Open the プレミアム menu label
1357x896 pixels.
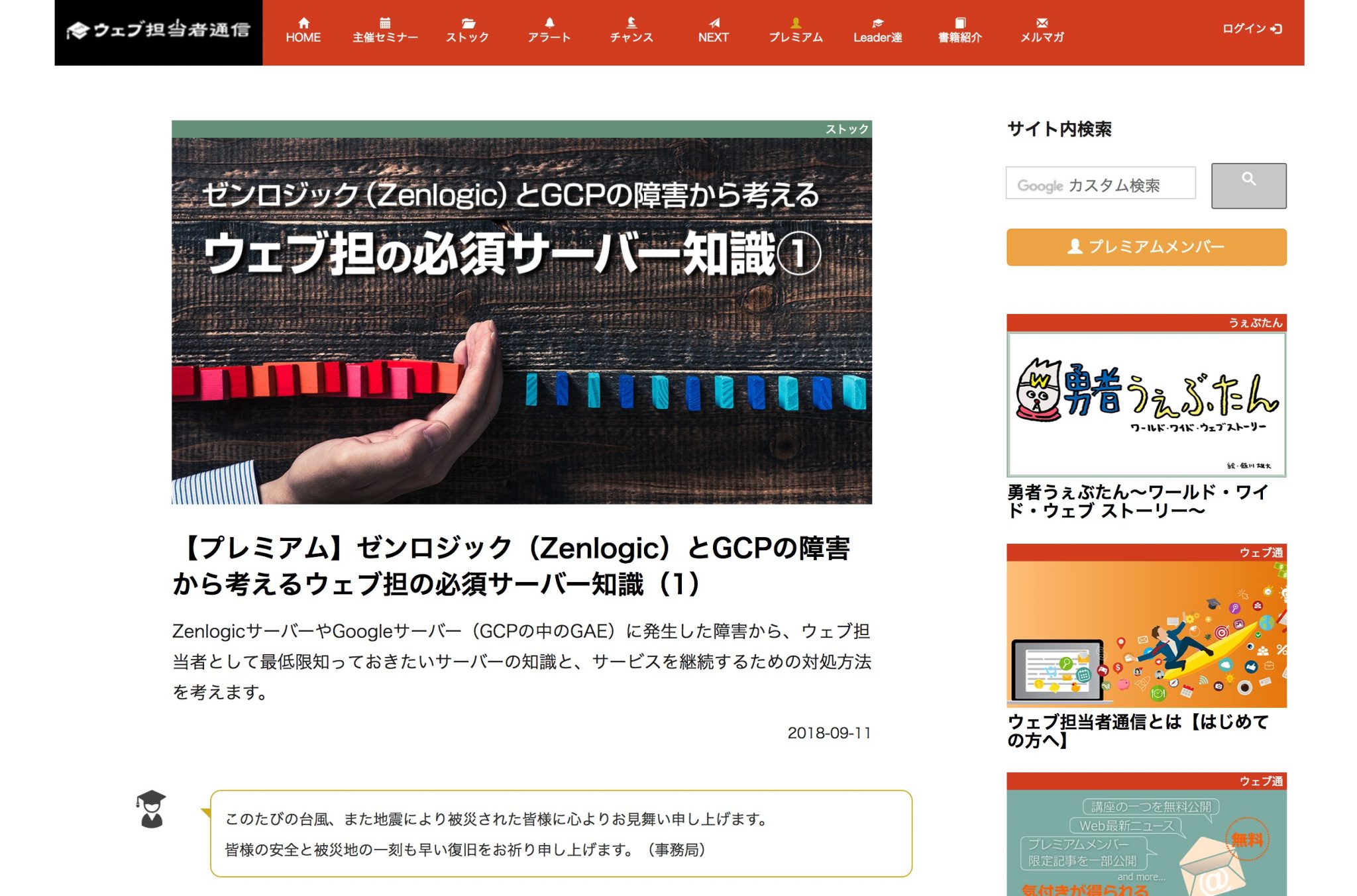796,38
